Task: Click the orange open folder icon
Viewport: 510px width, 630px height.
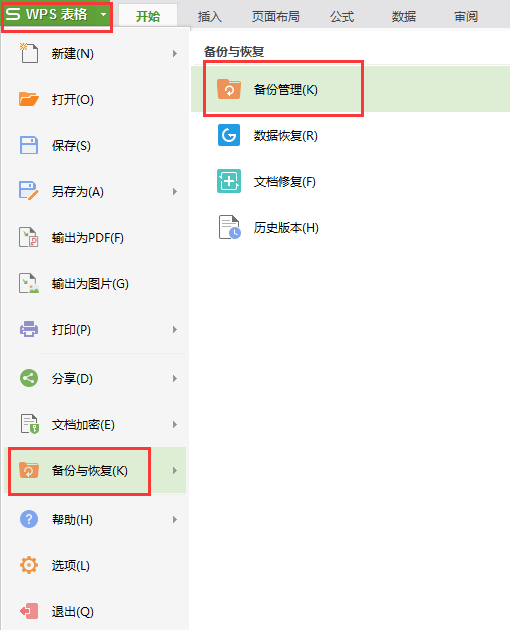Action: point(29,99)
